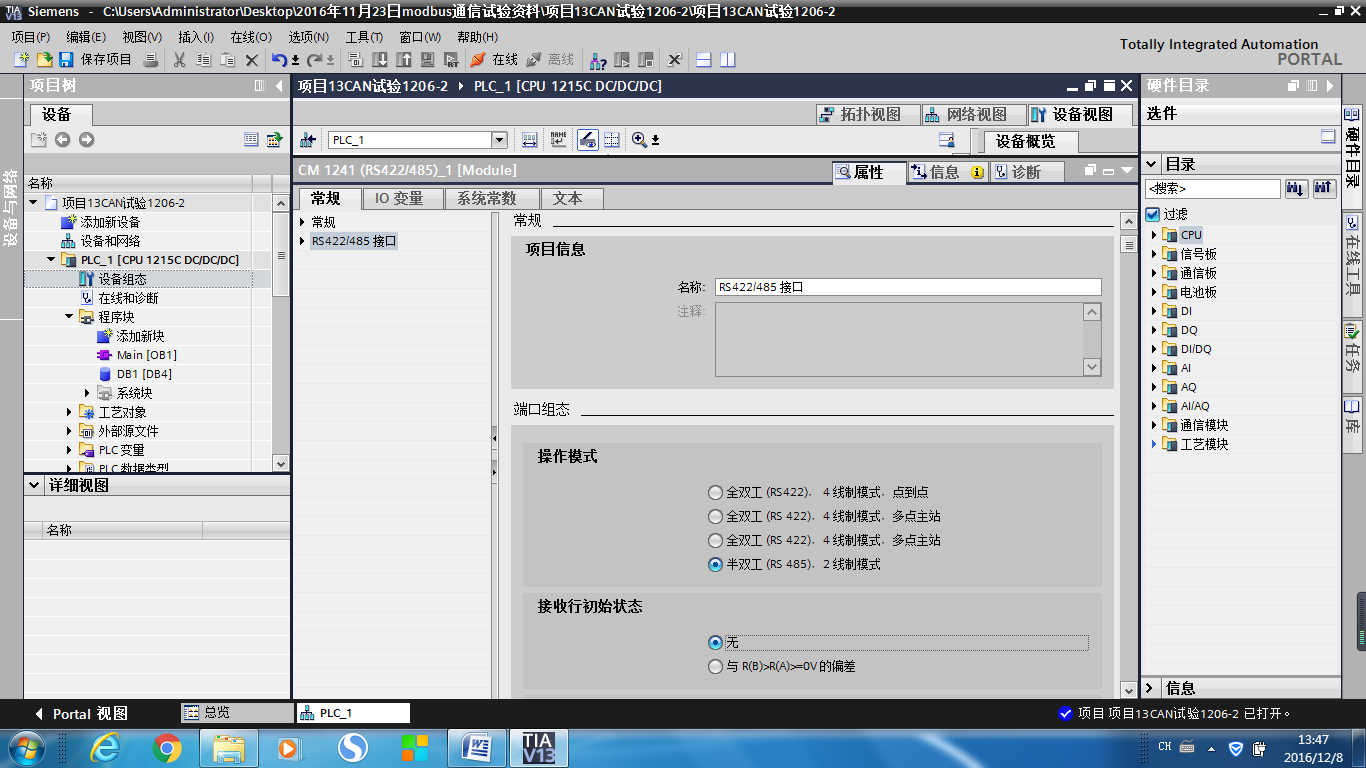Expand the 系统块 tree node
This screenshot has width=1366, height=768.
click(x=87, y=393)
